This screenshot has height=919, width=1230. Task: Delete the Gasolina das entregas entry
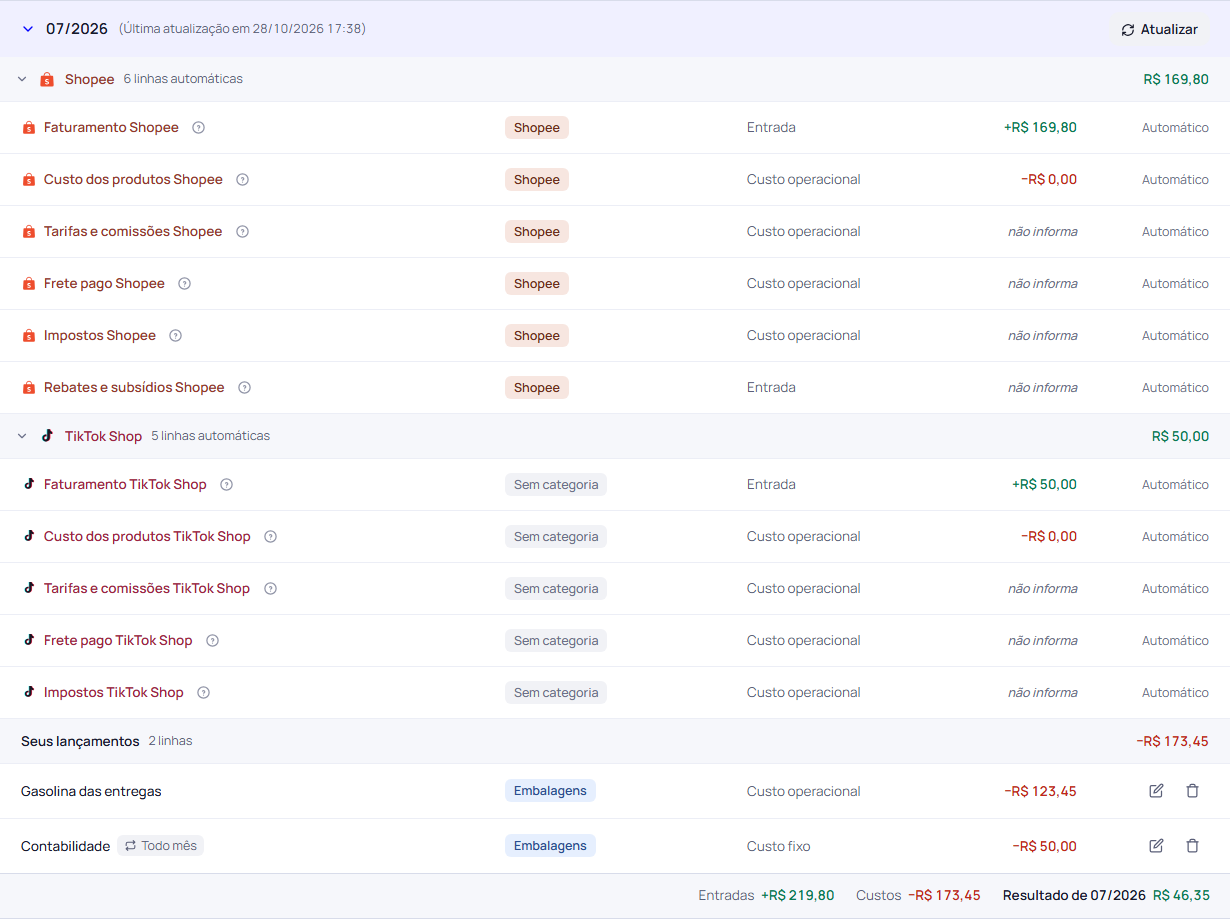[1192, 791]
